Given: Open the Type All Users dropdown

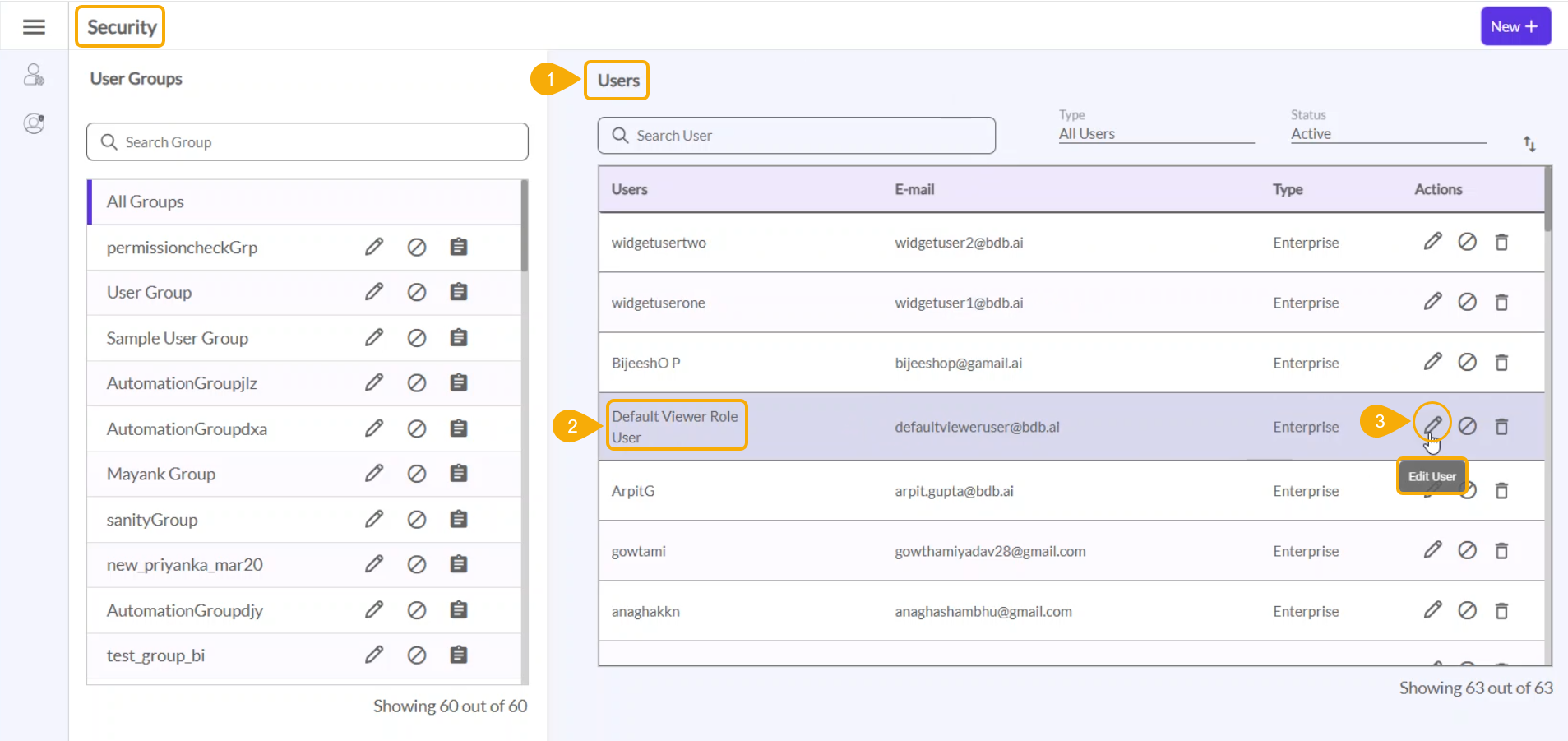Looking at the screenshot, I should coord(1155,134).
